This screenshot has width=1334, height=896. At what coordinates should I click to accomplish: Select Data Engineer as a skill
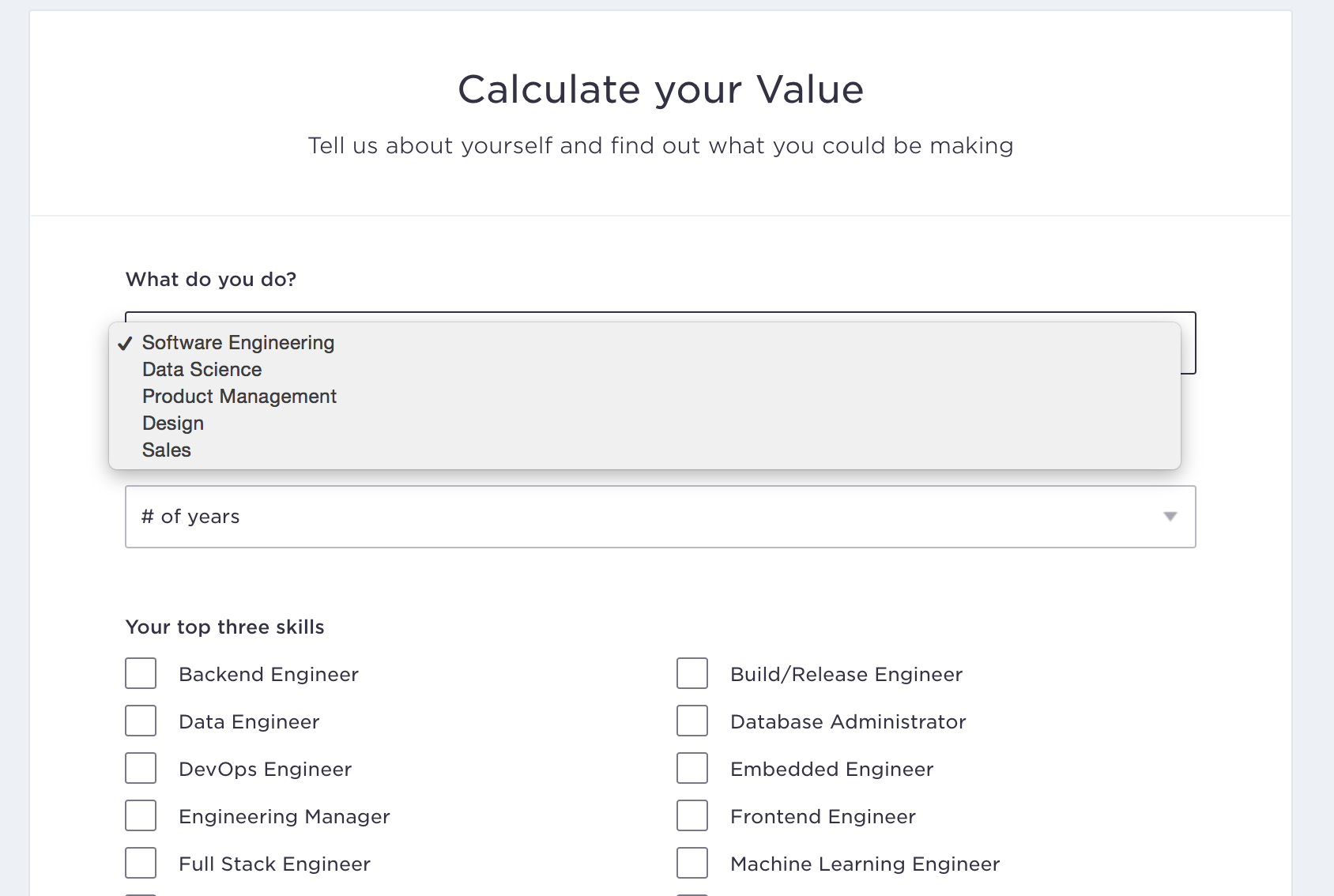(x=140, y=721)
